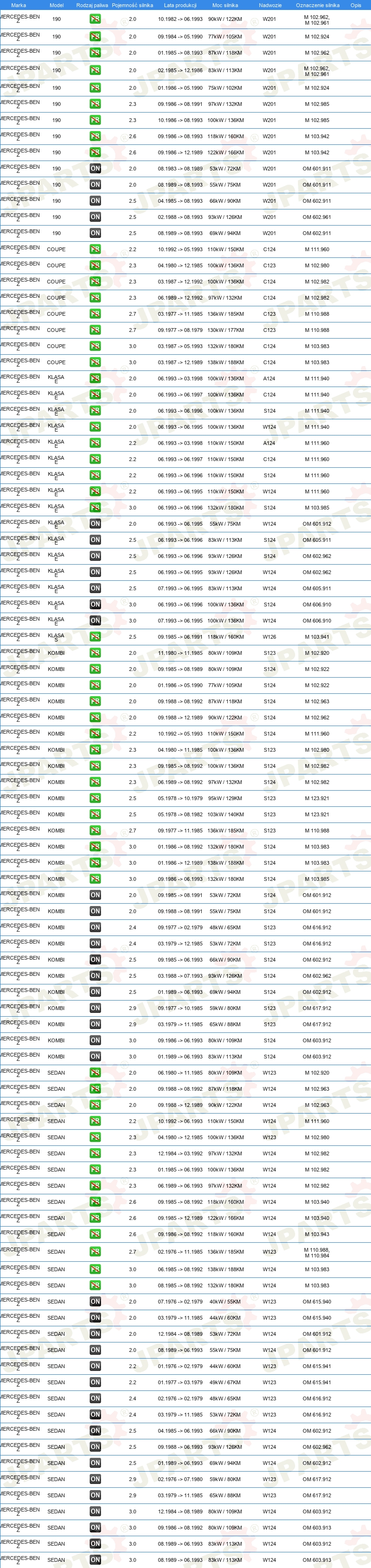
Task: Click petrol icon in 190 97kW / 132KM row
Action: coord(95,104)
